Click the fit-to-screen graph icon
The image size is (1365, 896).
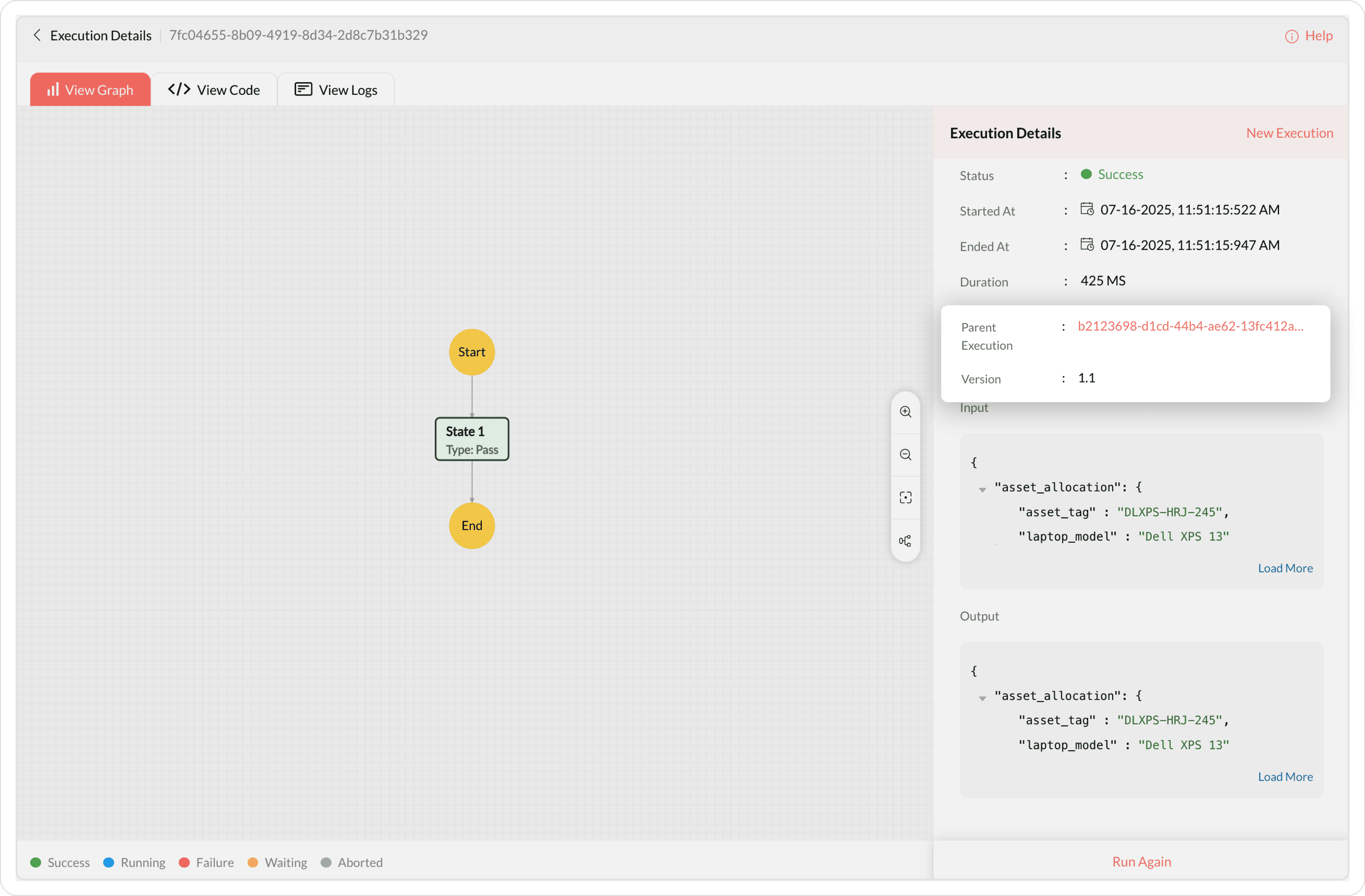[905, 498]
